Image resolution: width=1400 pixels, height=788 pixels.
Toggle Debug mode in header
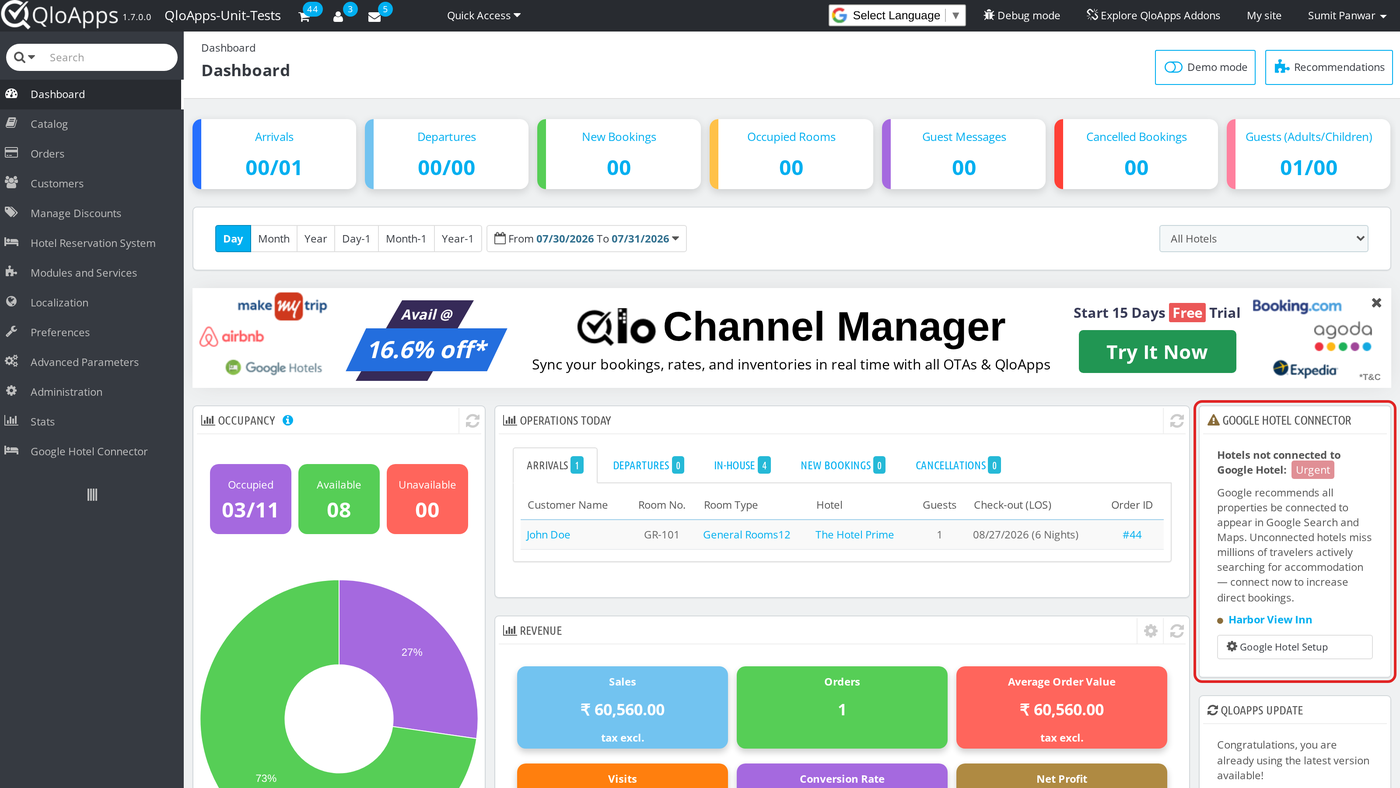[1021, 16]
